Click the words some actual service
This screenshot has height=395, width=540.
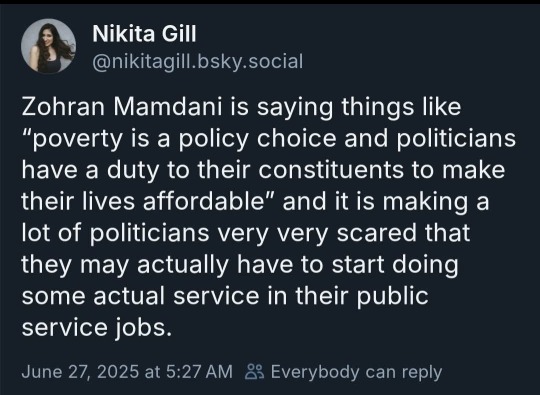(x=140, y=296)
